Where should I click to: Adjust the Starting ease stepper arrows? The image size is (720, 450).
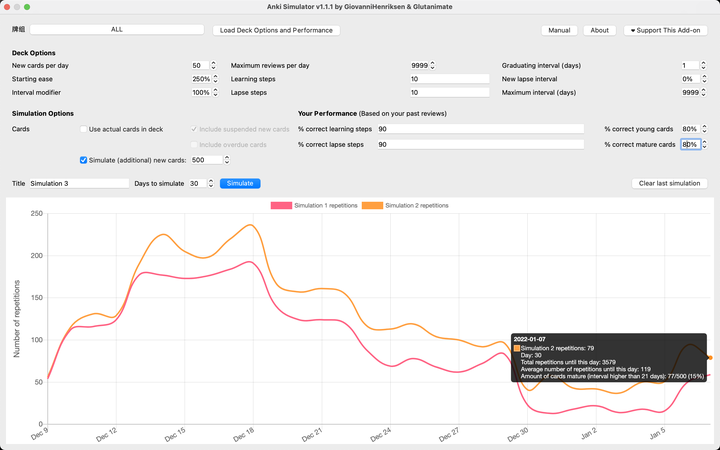214,79
